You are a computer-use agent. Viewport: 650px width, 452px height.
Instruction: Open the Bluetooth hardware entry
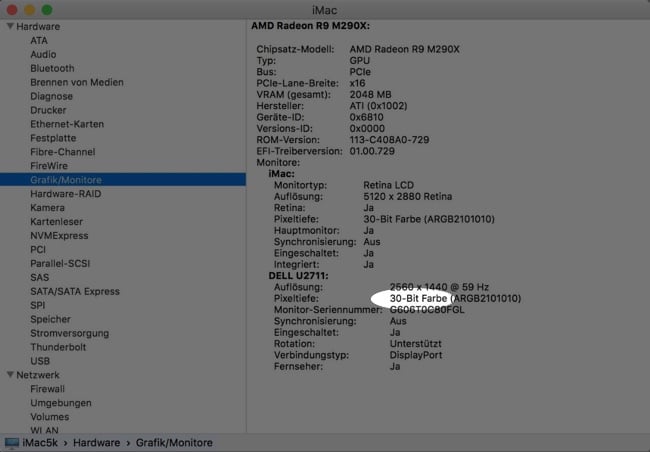pyautogui.click(x=52, y=68)
